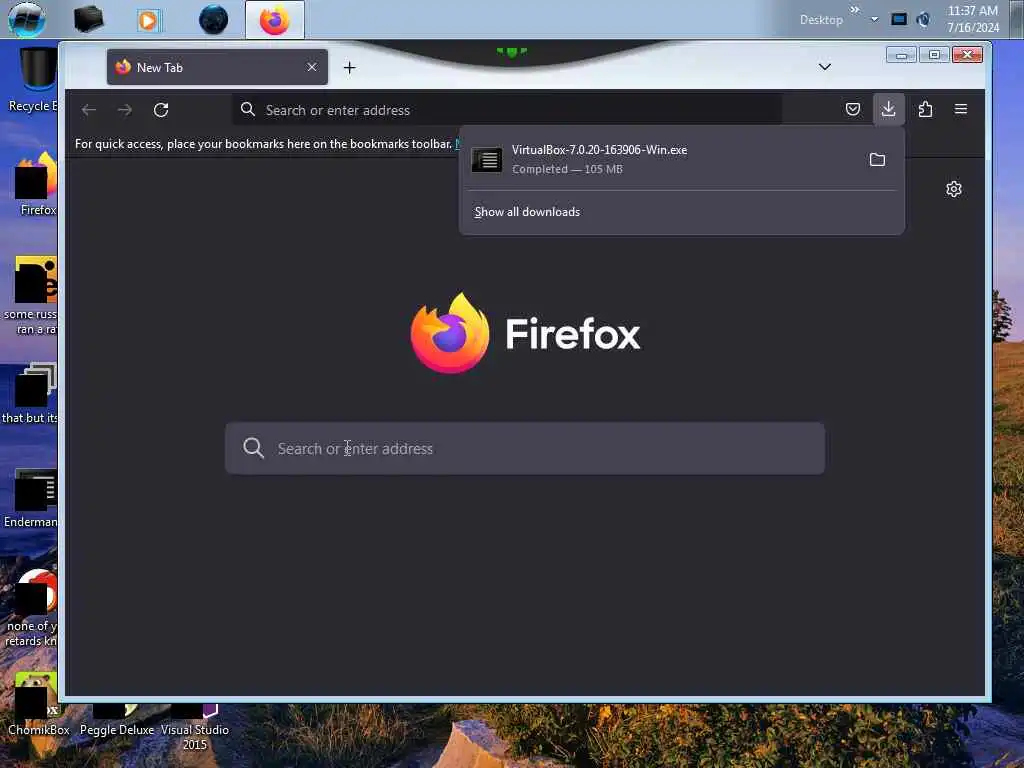
Task: Select the New Tab tab
Action: (x=217, y=67)
